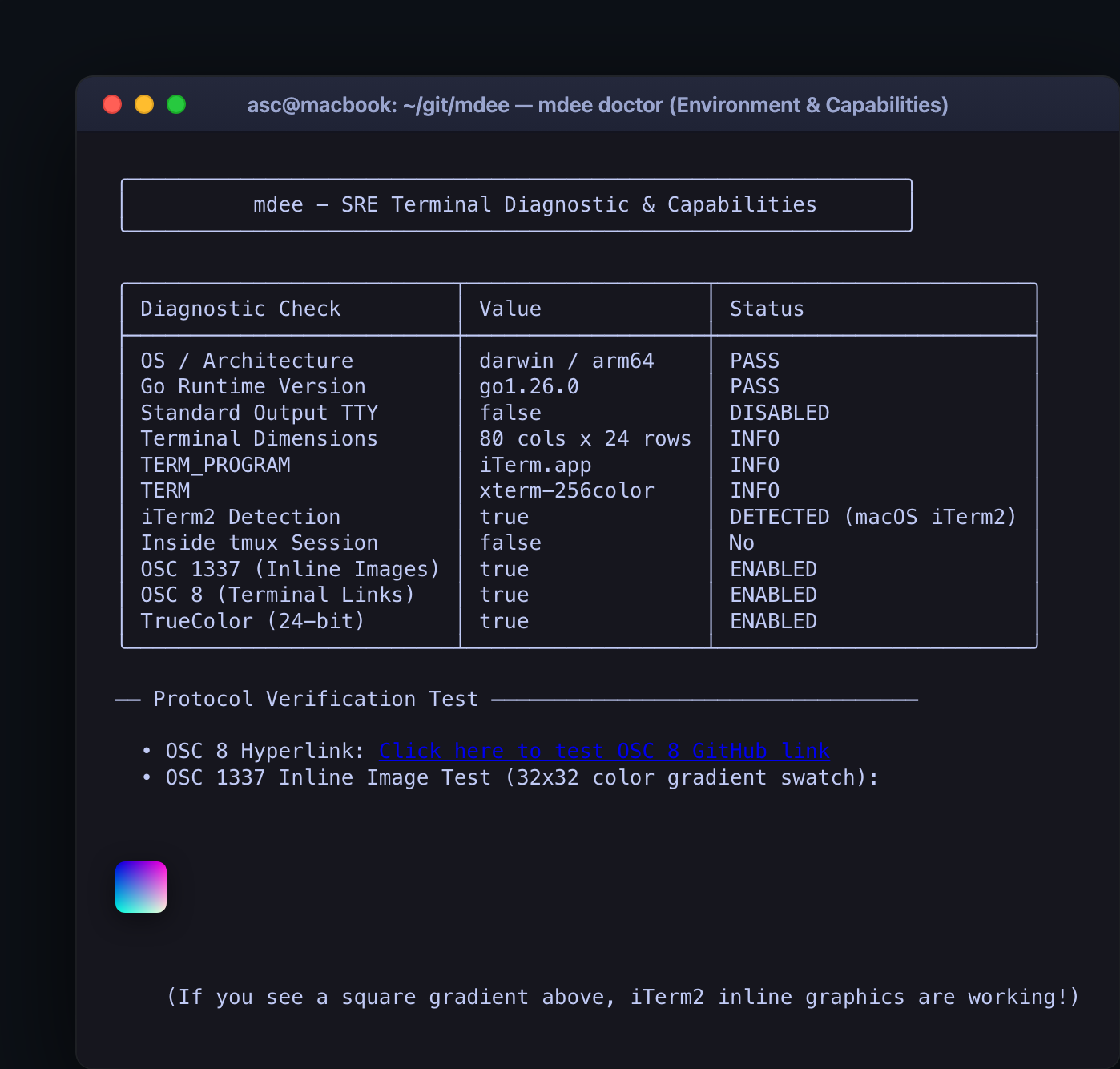Screen dimensions: 1120x1069
Task: Open the OSC 8 GitHub test hyperlink
Action: [604, 751]
